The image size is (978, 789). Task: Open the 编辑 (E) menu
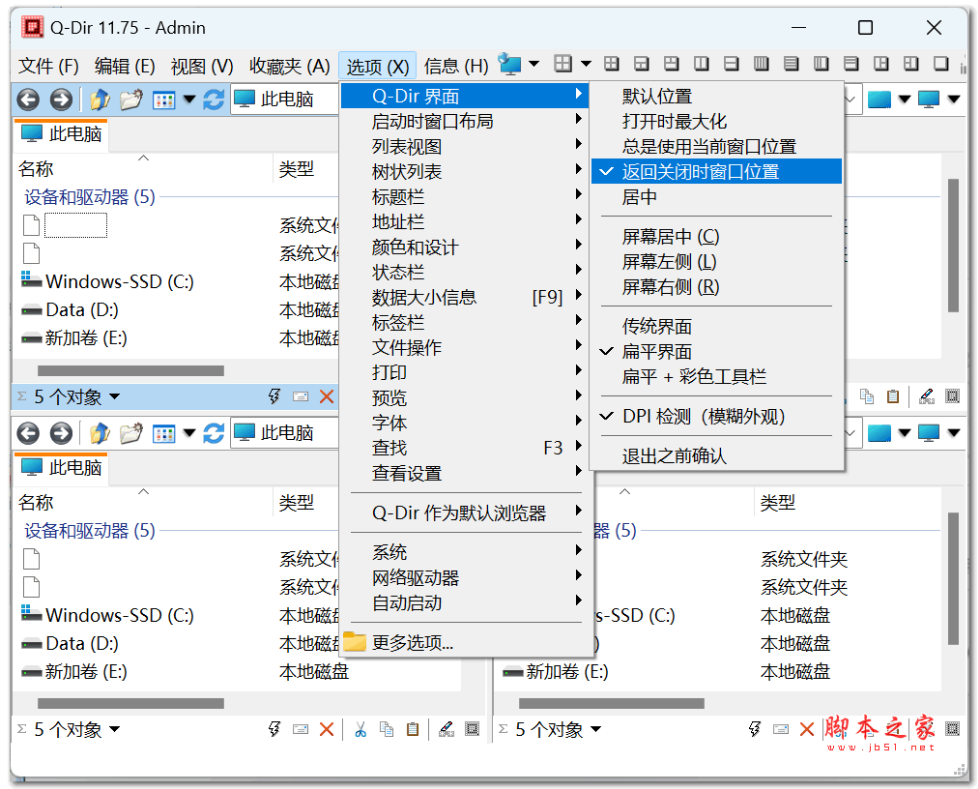125,65
